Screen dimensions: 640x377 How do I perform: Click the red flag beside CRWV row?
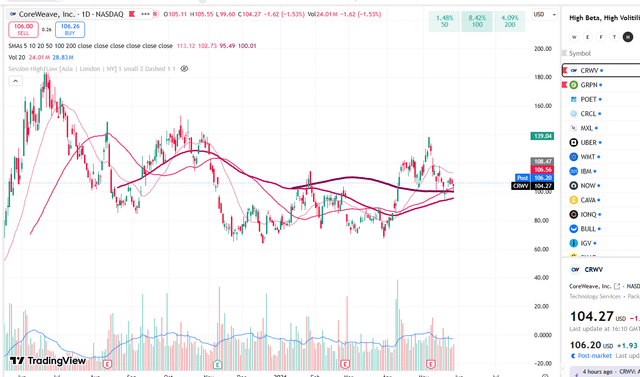click(x=565, y=70)
